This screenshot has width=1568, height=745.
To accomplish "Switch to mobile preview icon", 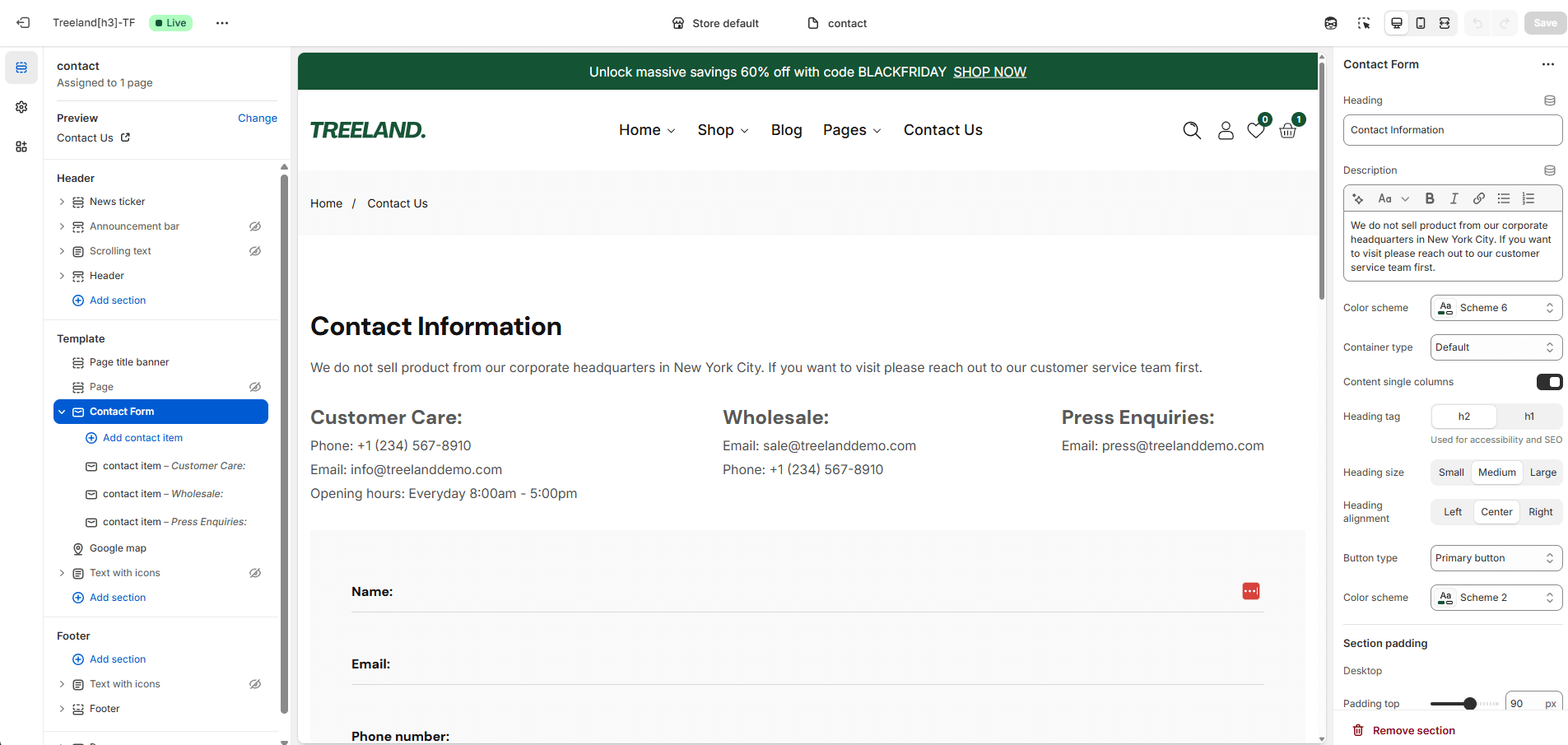I will pos(1421,23).
